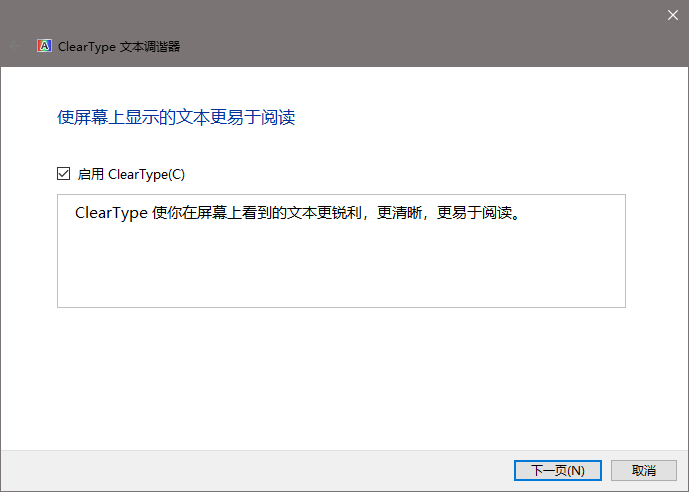Click the 下一页(N) button
689x492 pixels.
click(558, 470)
